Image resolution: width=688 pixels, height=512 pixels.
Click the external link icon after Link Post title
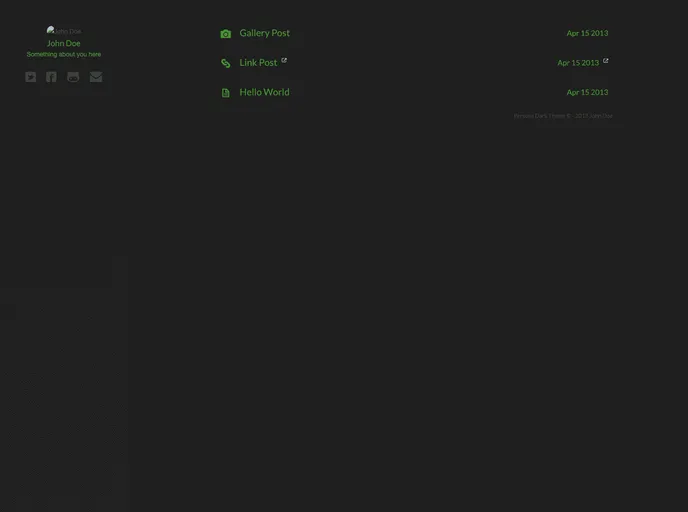point(284,61)
